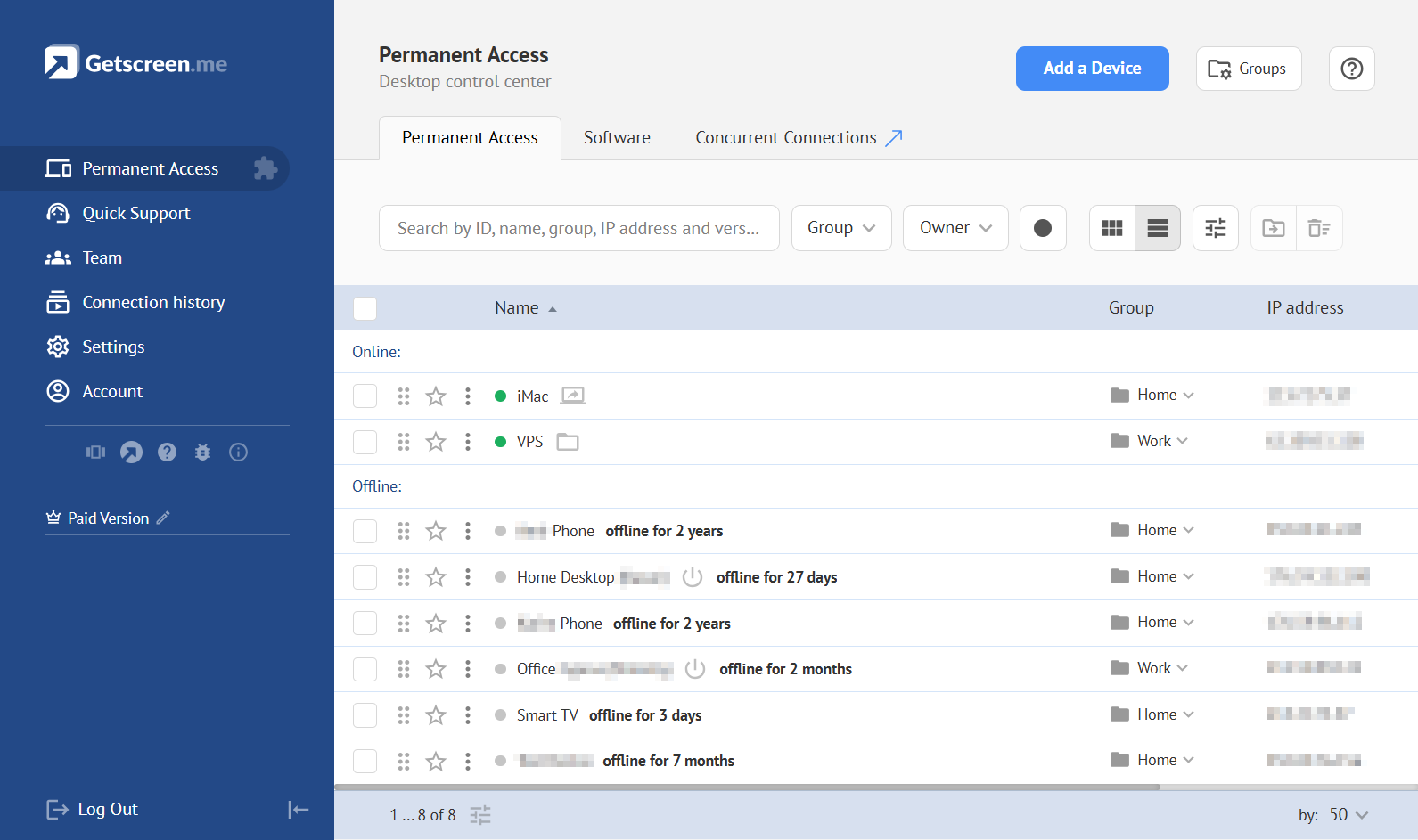Click the remote connect icon next to iMac
1418x840 pixels.
click(572, 396)
